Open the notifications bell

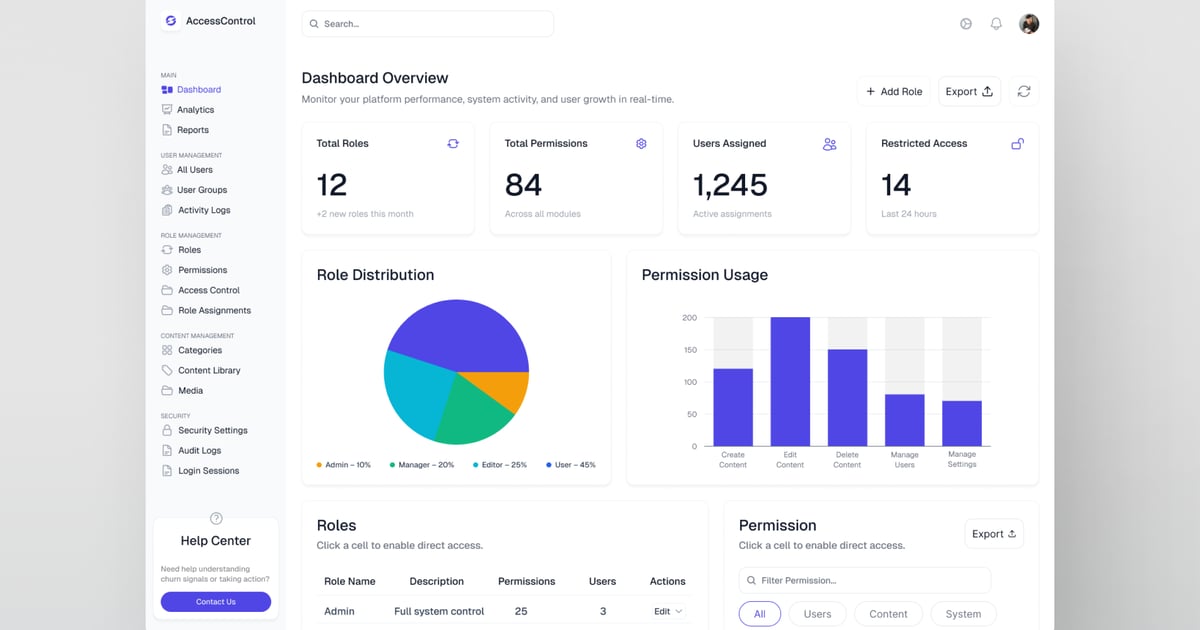point(996,24)
